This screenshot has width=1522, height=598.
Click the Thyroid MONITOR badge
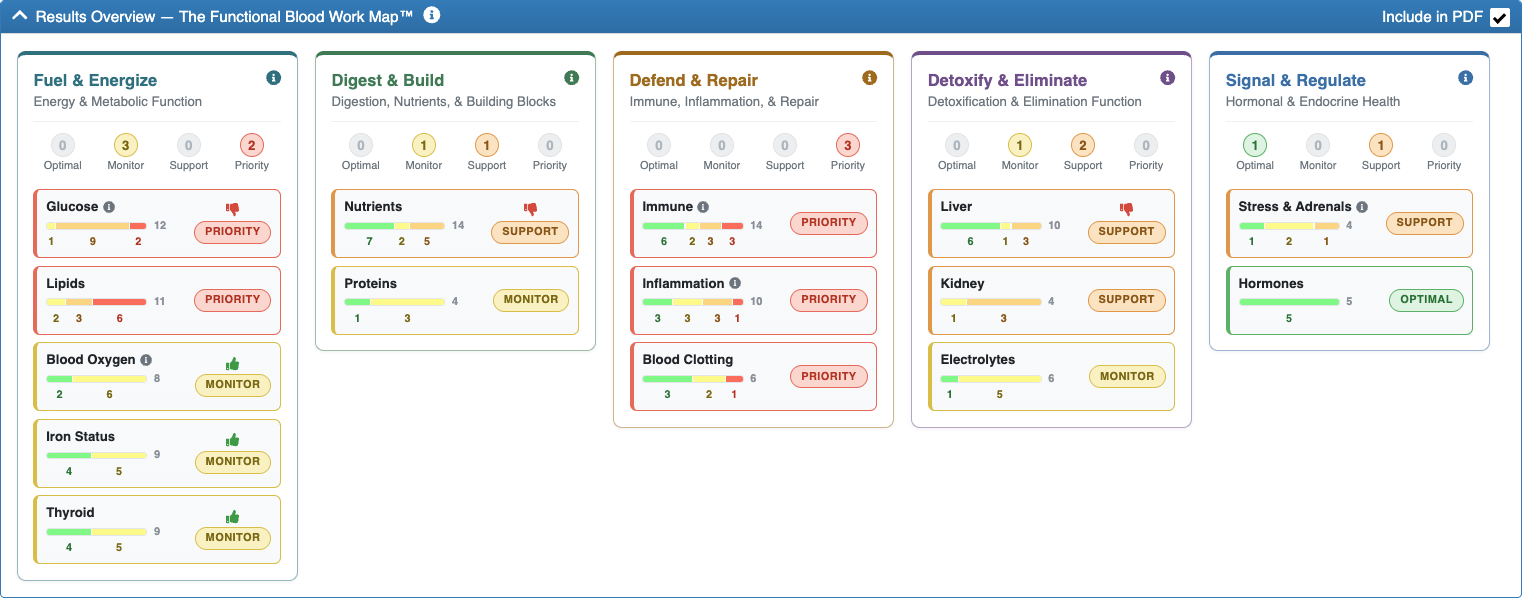233,538
